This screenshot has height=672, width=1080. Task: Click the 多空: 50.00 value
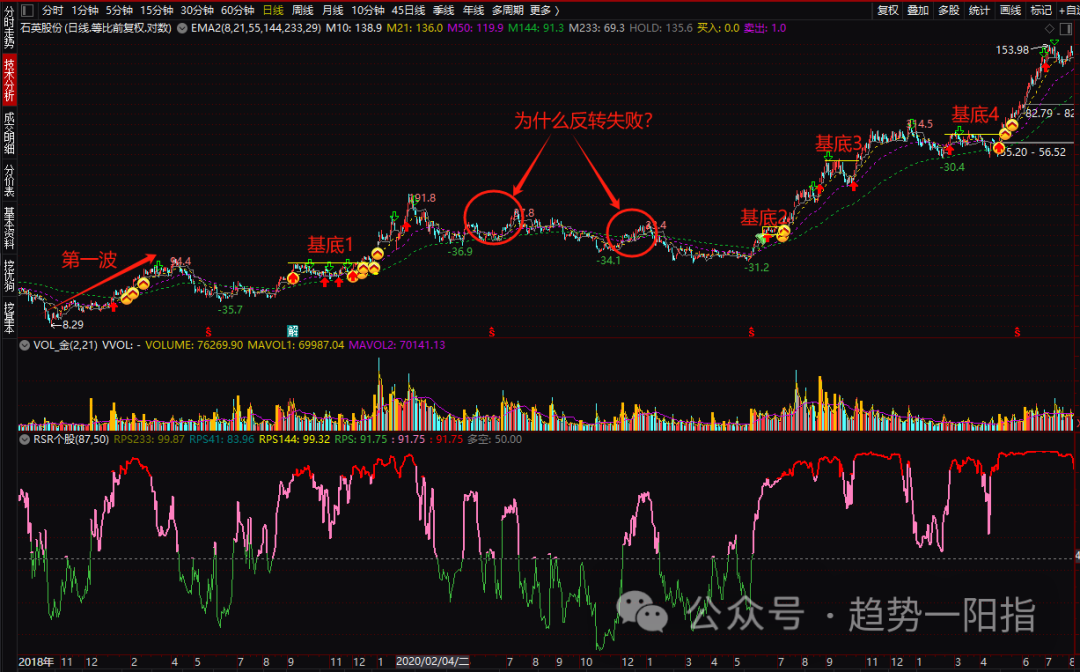point(495,439)
